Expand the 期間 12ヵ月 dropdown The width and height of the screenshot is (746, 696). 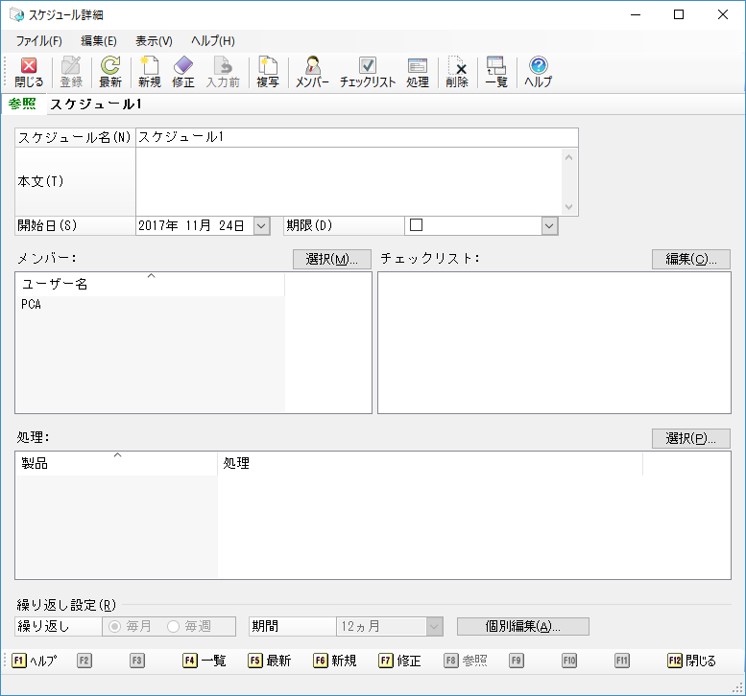coord(434,627)
